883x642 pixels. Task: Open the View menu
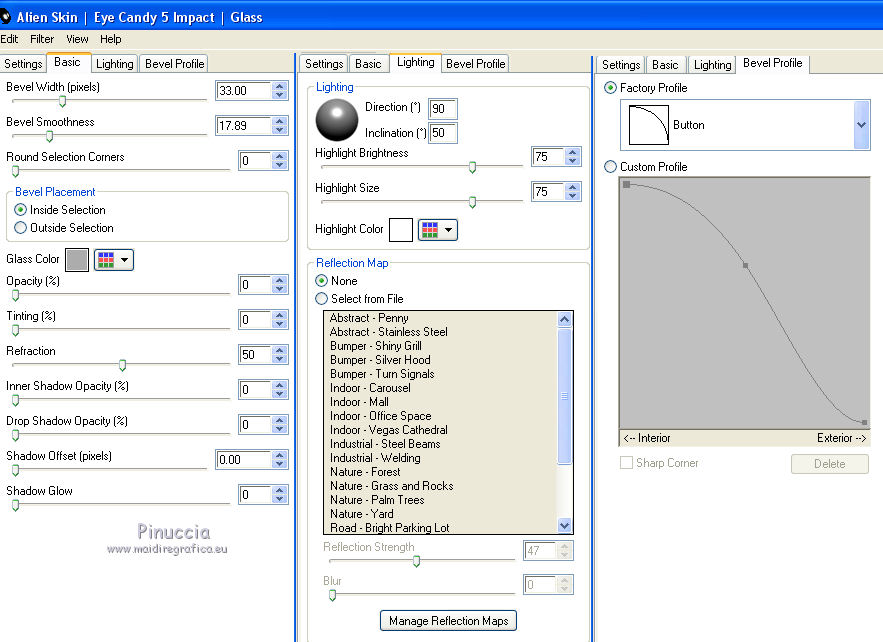pyautogui.click(x=77, y=39)
